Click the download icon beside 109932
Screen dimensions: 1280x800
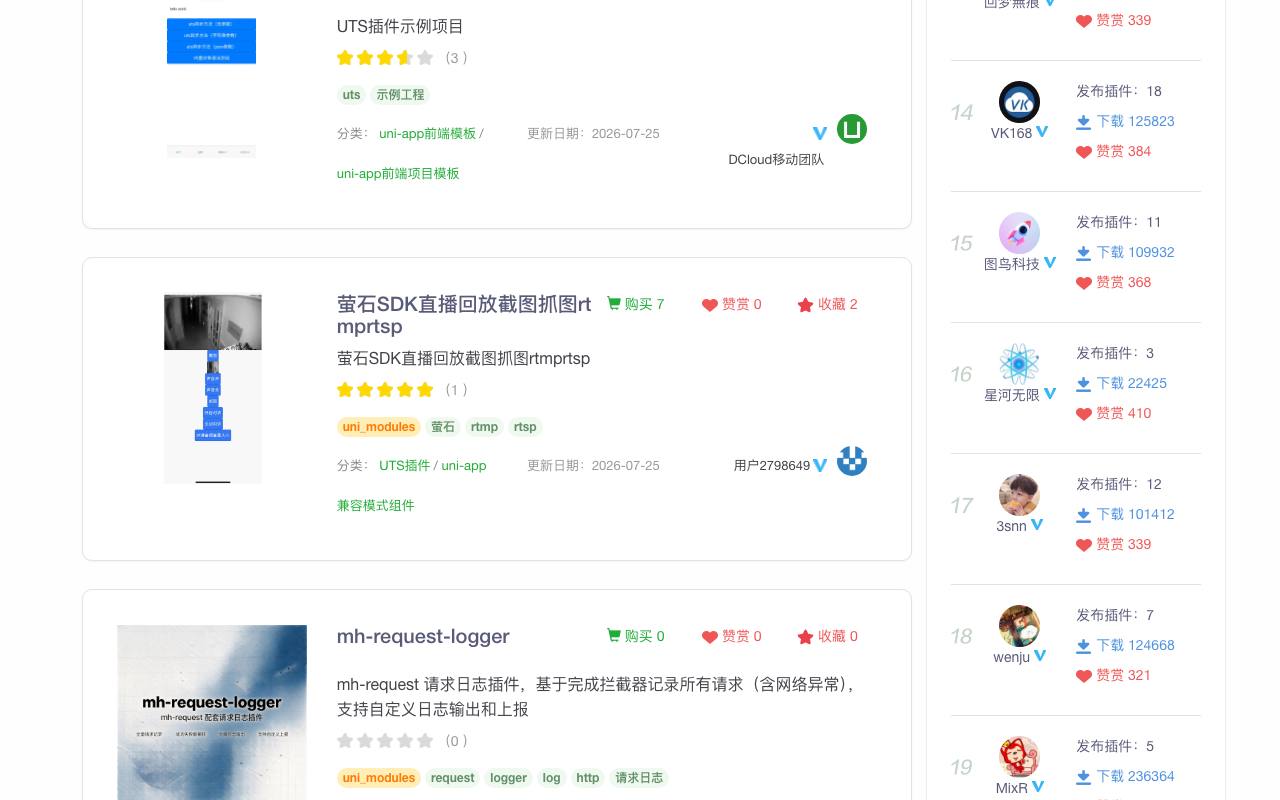pyautogui.click(x=1083, y=253)
